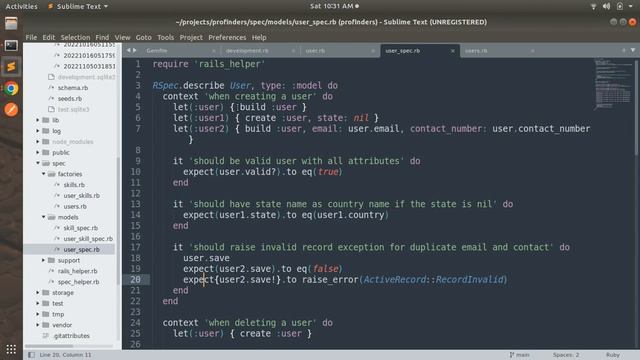This screenshot has height=360, width=640.
Task: Click the main git branch indicator
Action: click(519, 355)
